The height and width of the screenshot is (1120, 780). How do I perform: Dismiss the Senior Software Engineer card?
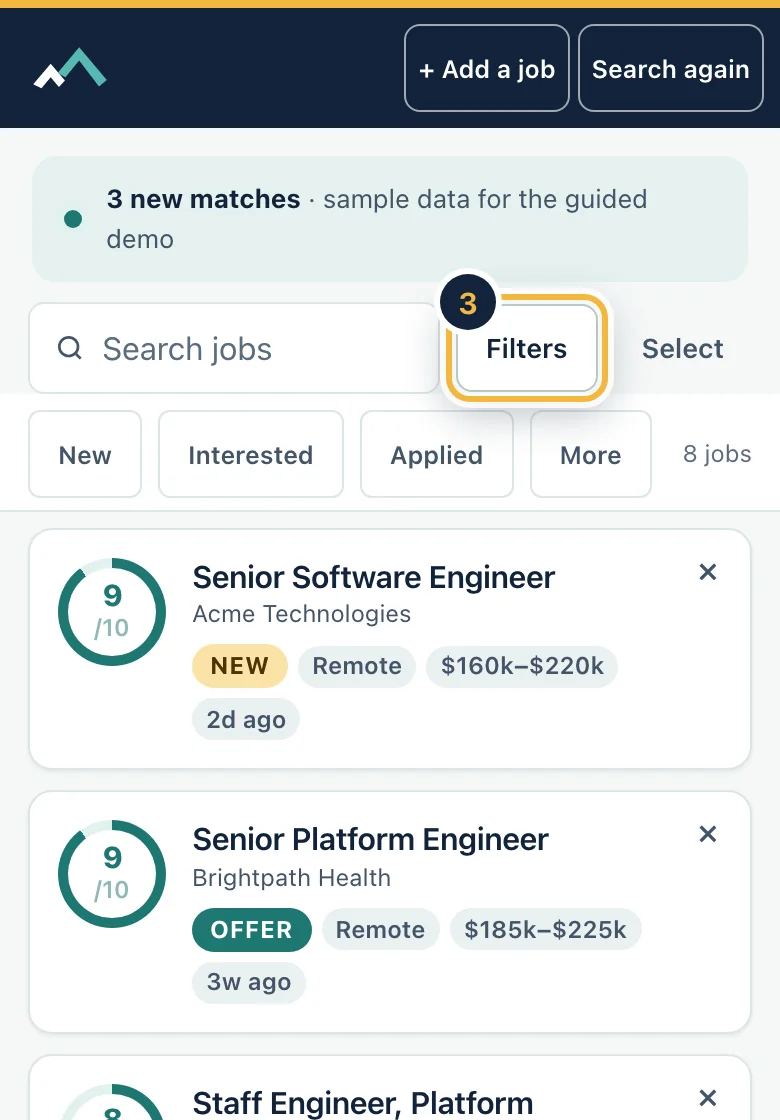pyautogui.click(x=708, y=571)
